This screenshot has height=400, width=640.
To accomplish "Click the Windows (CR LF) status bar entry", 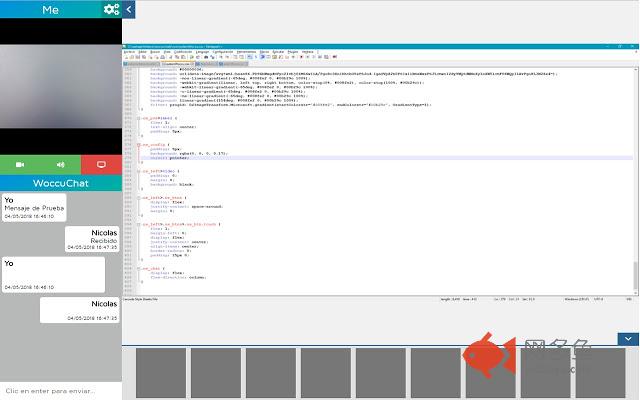I will (576, 299).
